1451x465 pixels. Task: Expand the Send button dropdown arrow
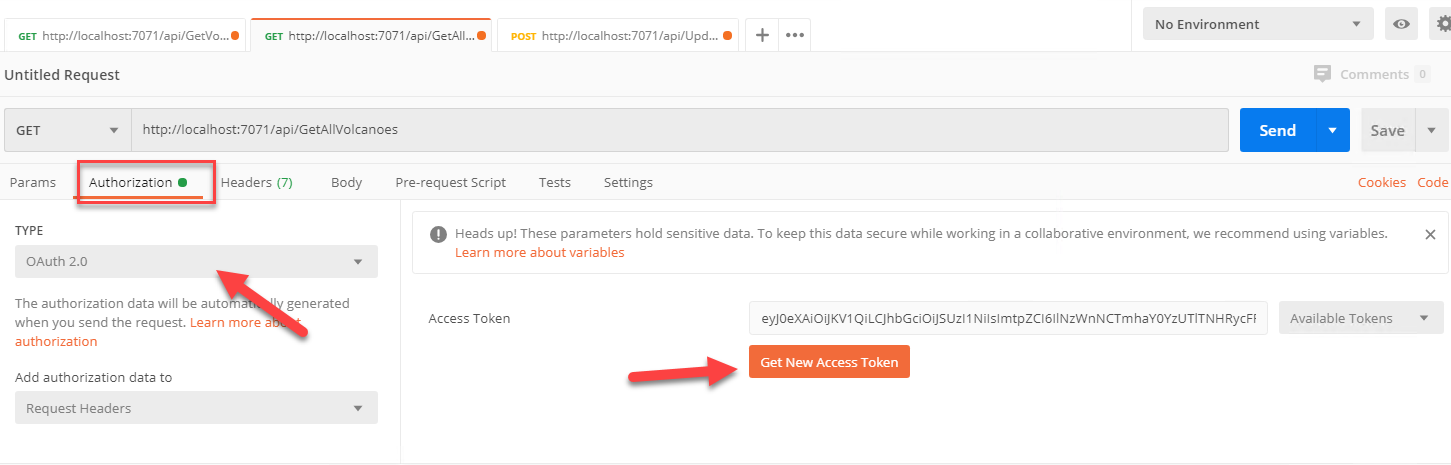tap(1332, 130)
